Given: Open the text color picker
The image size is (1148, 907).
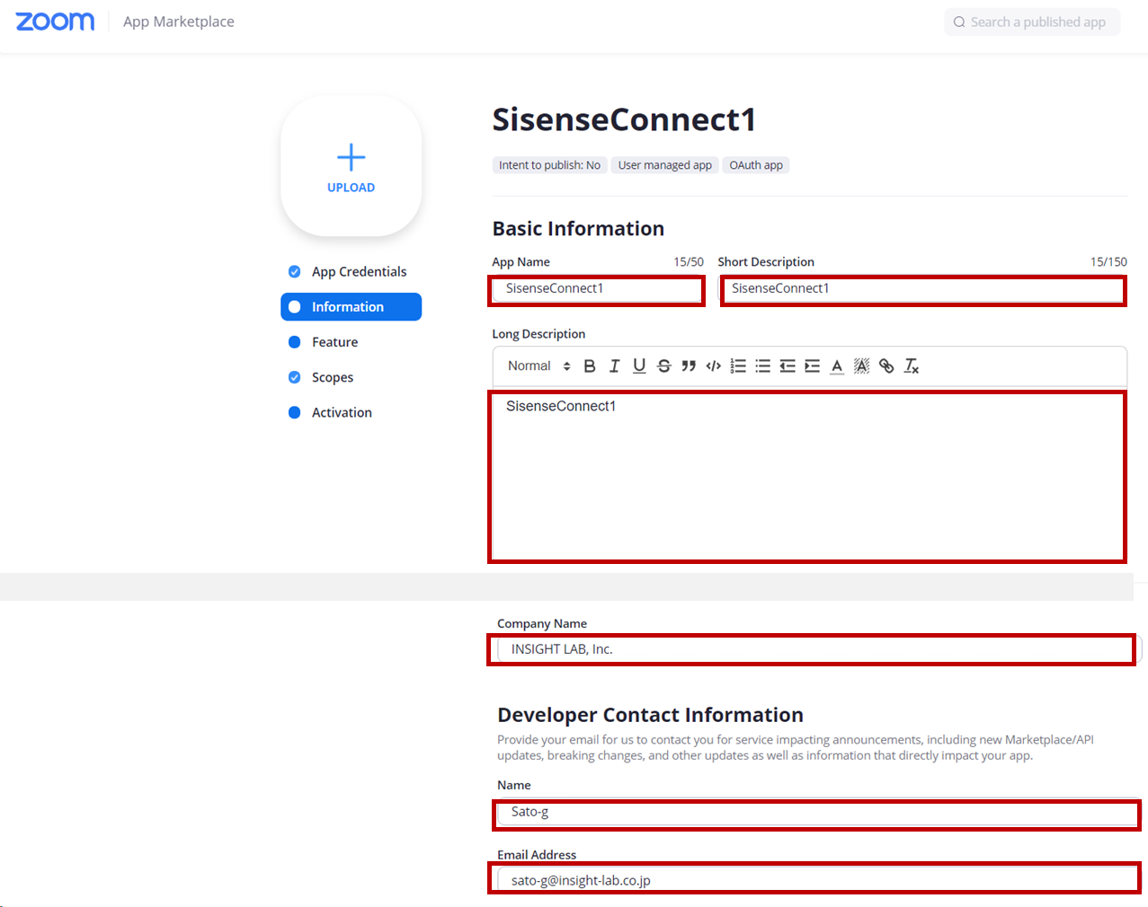Looking at the screenshot, I should (837, 366).
